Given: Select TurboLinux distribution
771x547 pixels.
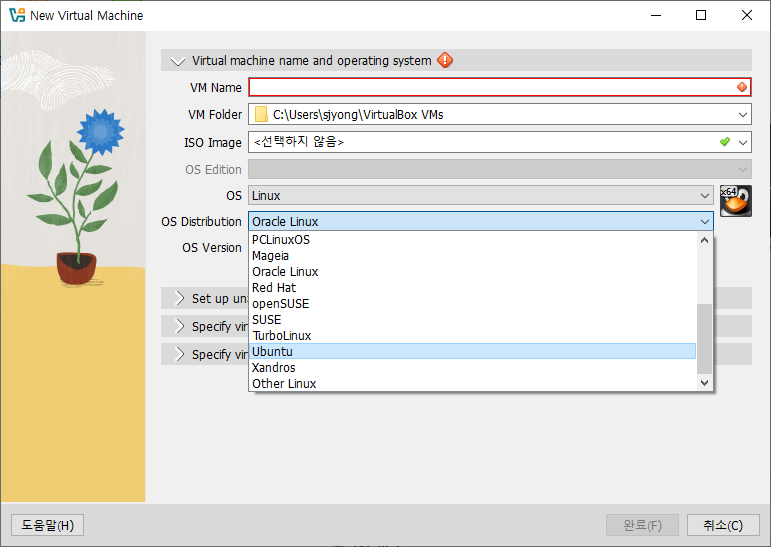Looking at the screenshot, I should click(x=473, y=335).
